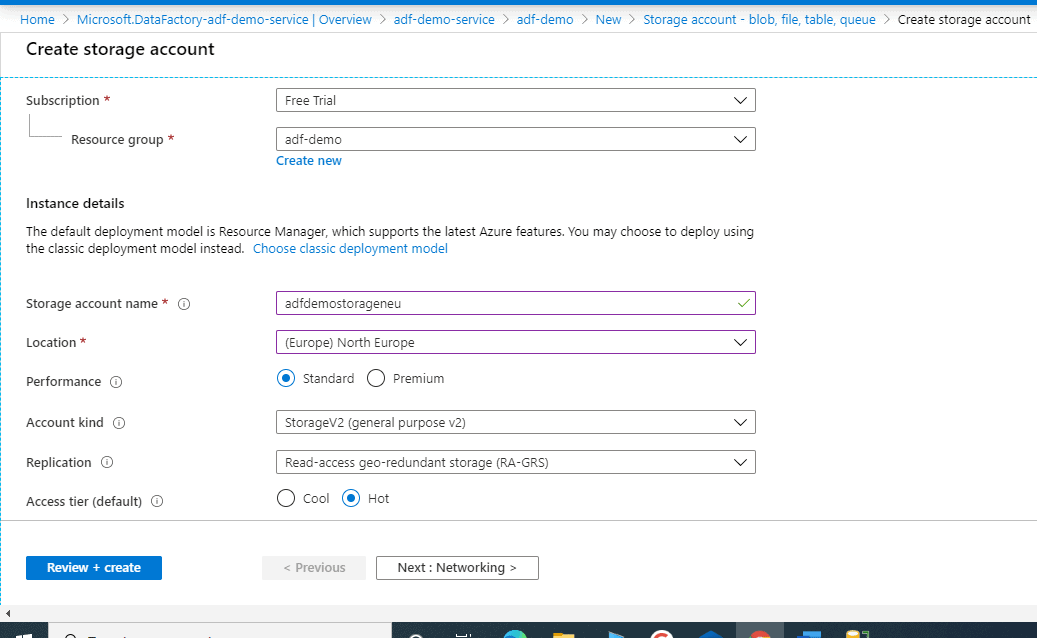This screenshot has width=1037, height=638.
Task: Expand the Account kind dropdown
Action: click(x=515, y=422)
